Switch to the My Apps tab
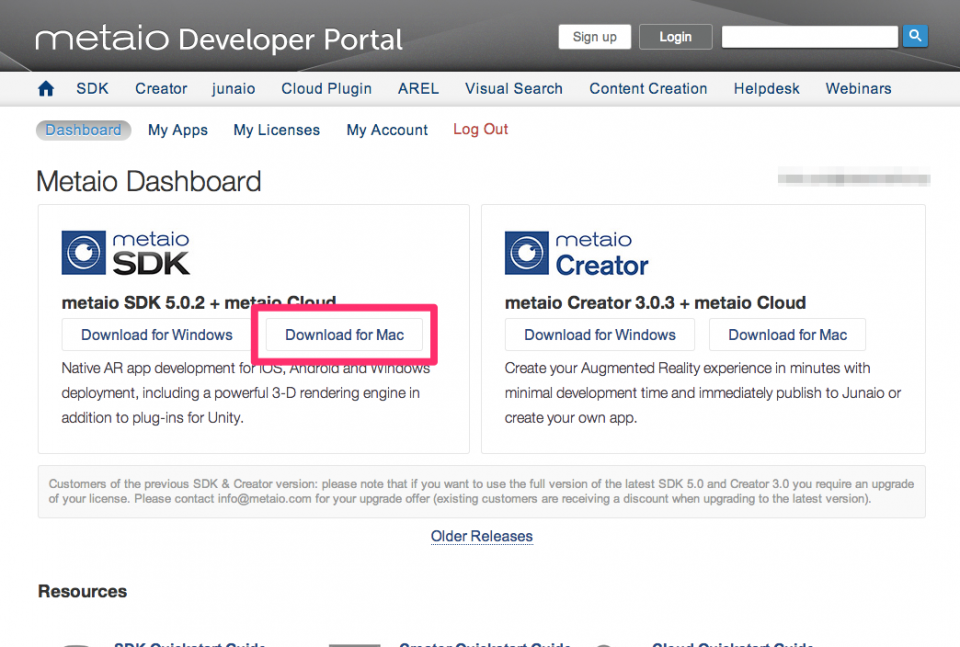Viewport: 960px width, 647px height. [x=178, y=130]
